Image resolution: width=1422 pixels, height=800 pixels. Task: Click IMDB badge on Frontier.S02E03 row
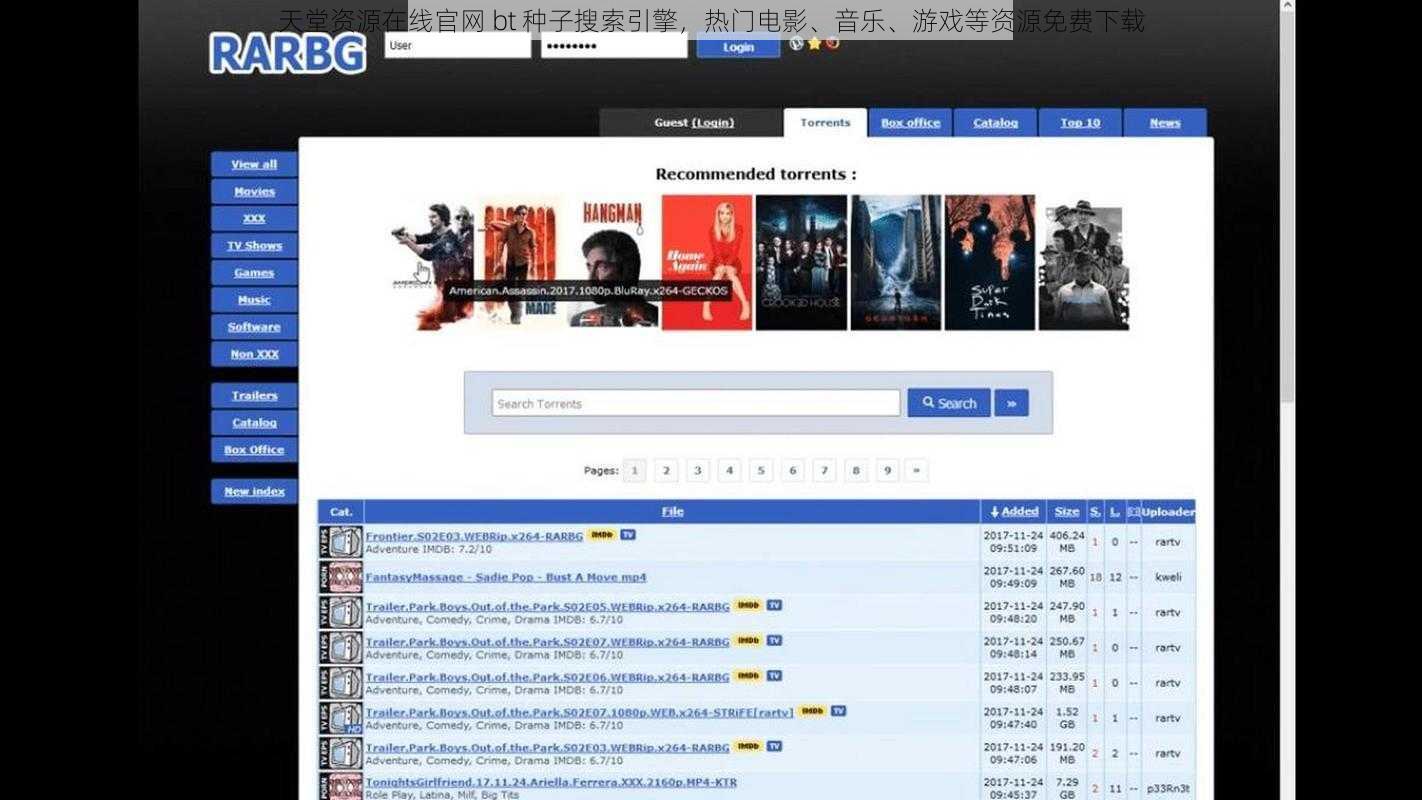[x=601, y=535]
